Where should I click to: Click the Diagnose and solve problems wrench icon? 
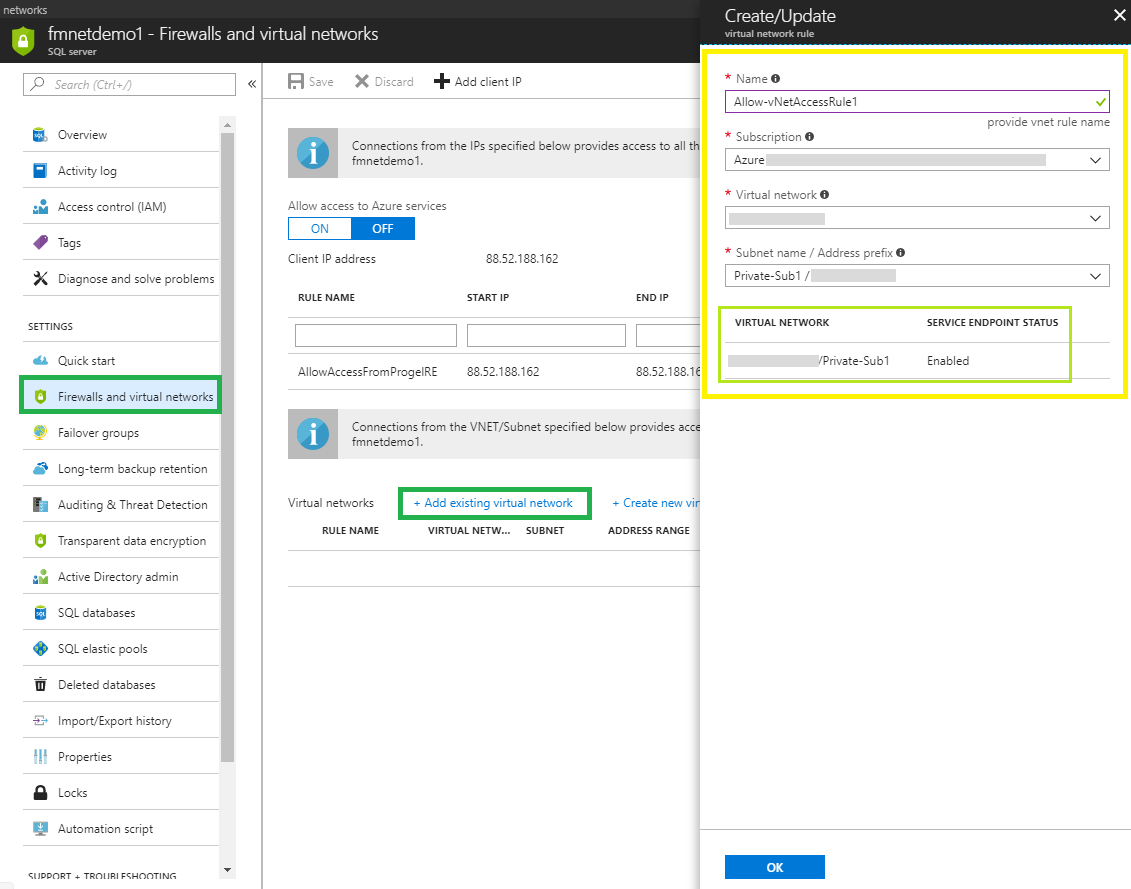point(40,279)
